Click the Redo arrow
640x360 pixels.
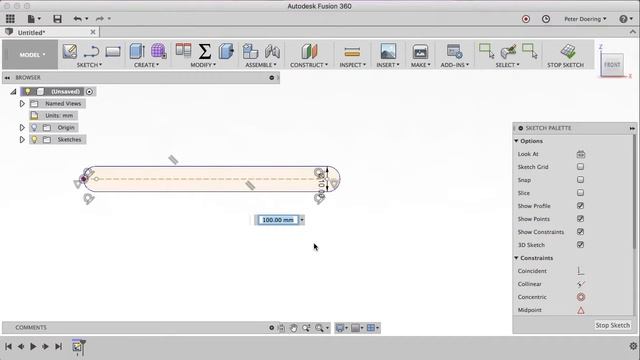100,19
